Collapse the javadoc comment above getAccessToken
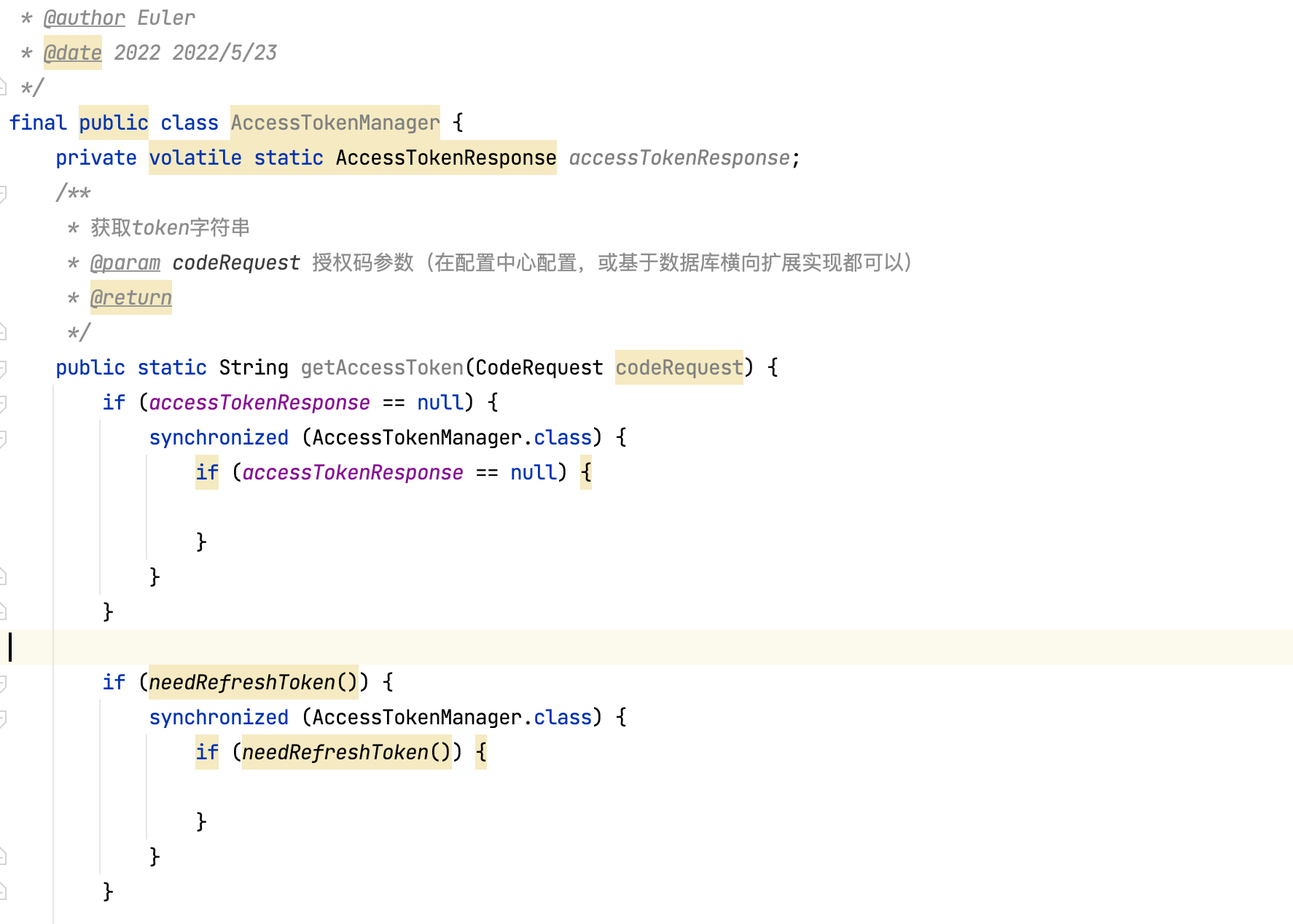 3,193
